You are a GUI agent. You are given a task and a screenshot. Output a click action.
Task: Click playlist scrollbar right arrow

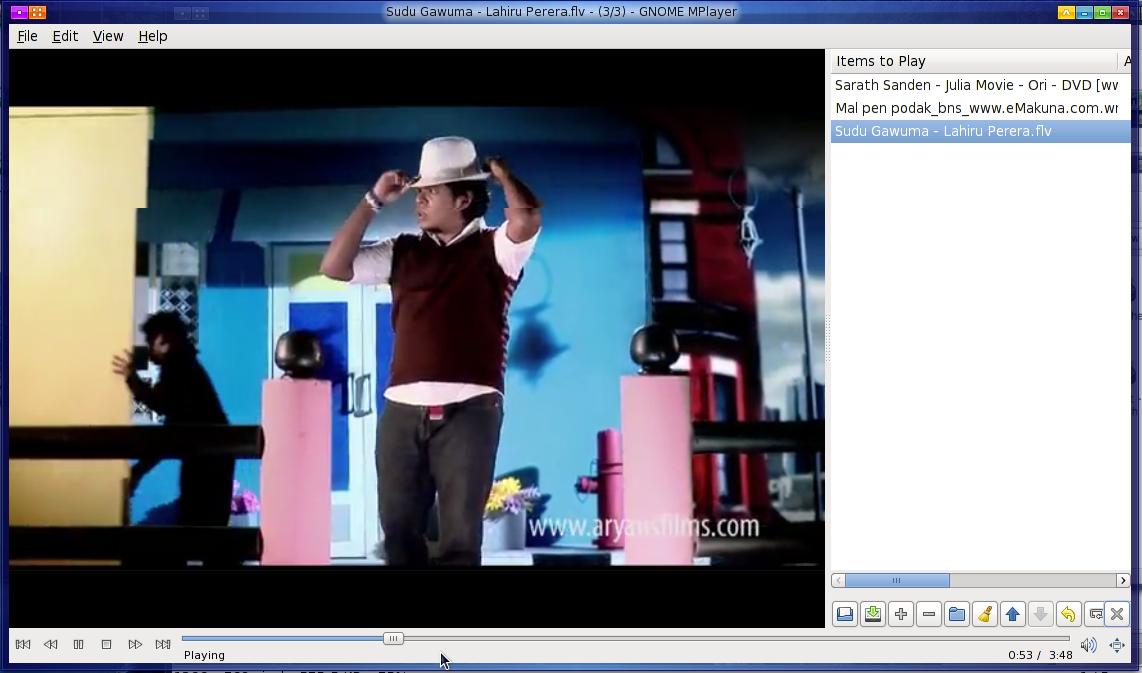tap(1122, 580)
